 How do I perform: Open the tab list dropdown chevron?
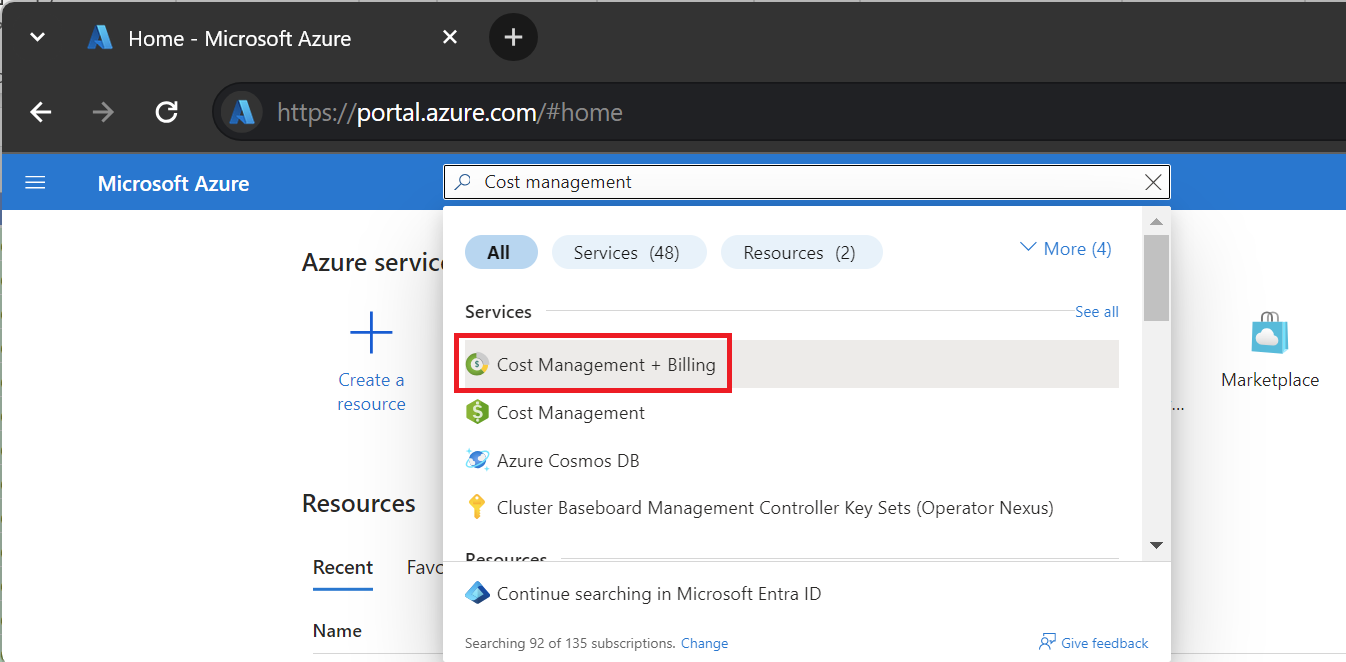(x=37, y=38)
